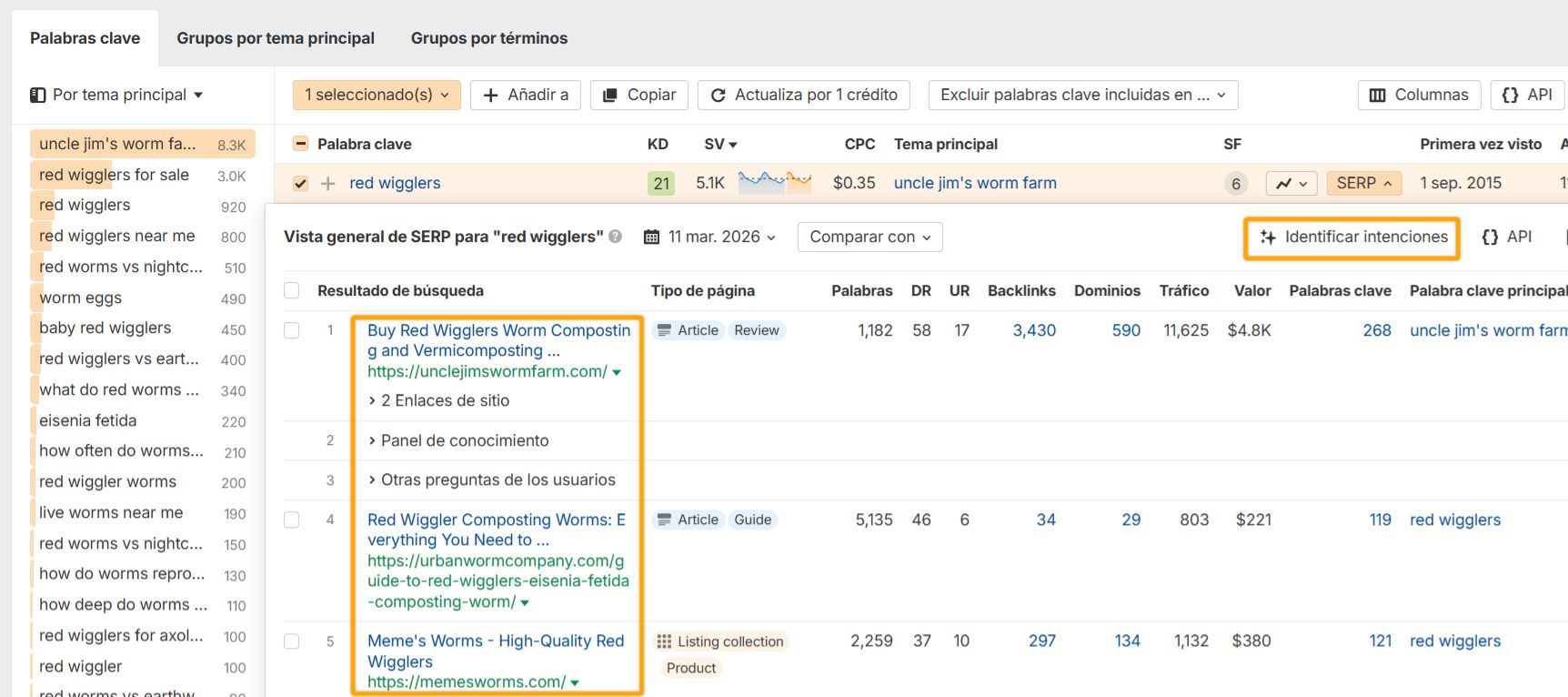The width and height of the screenshot is (1568, 697).
Task: Click the Copiar button
Action: click(x=639, y=95)
